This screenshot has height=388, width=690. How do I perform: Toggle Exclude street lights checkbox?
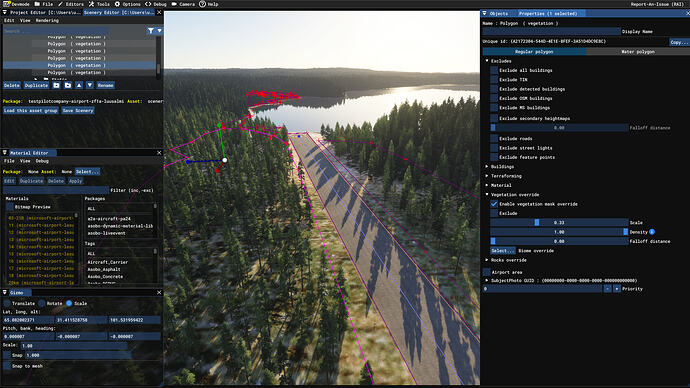pos(494,148)
